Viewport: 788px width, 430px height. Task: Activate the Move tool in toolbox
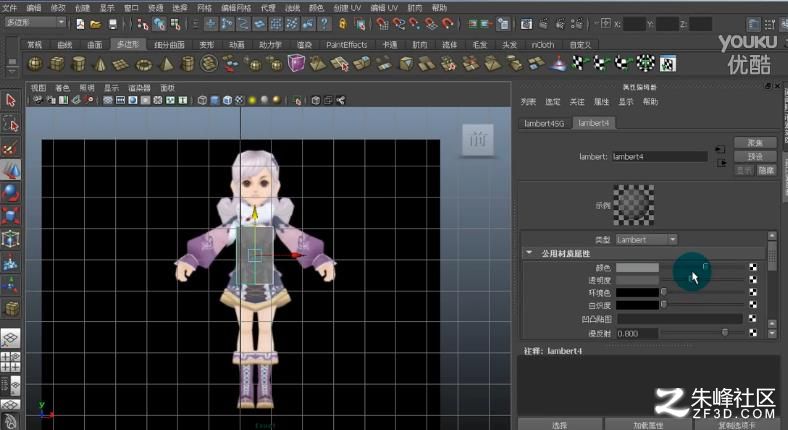pyautogui.click(x=11, y=170)
